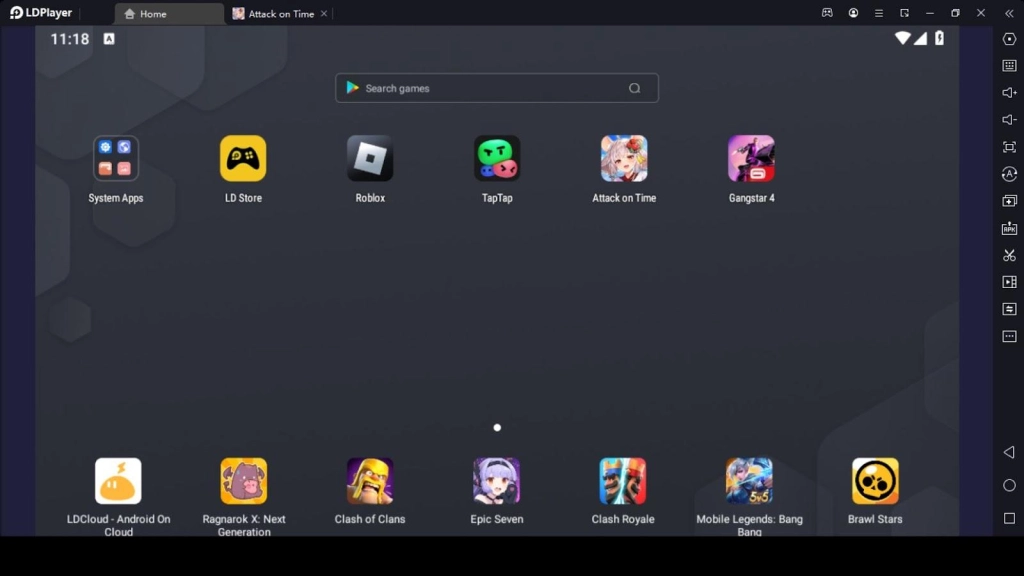
Task: Click the Wi-Fi status icon
Action: [x=903, y=38]
